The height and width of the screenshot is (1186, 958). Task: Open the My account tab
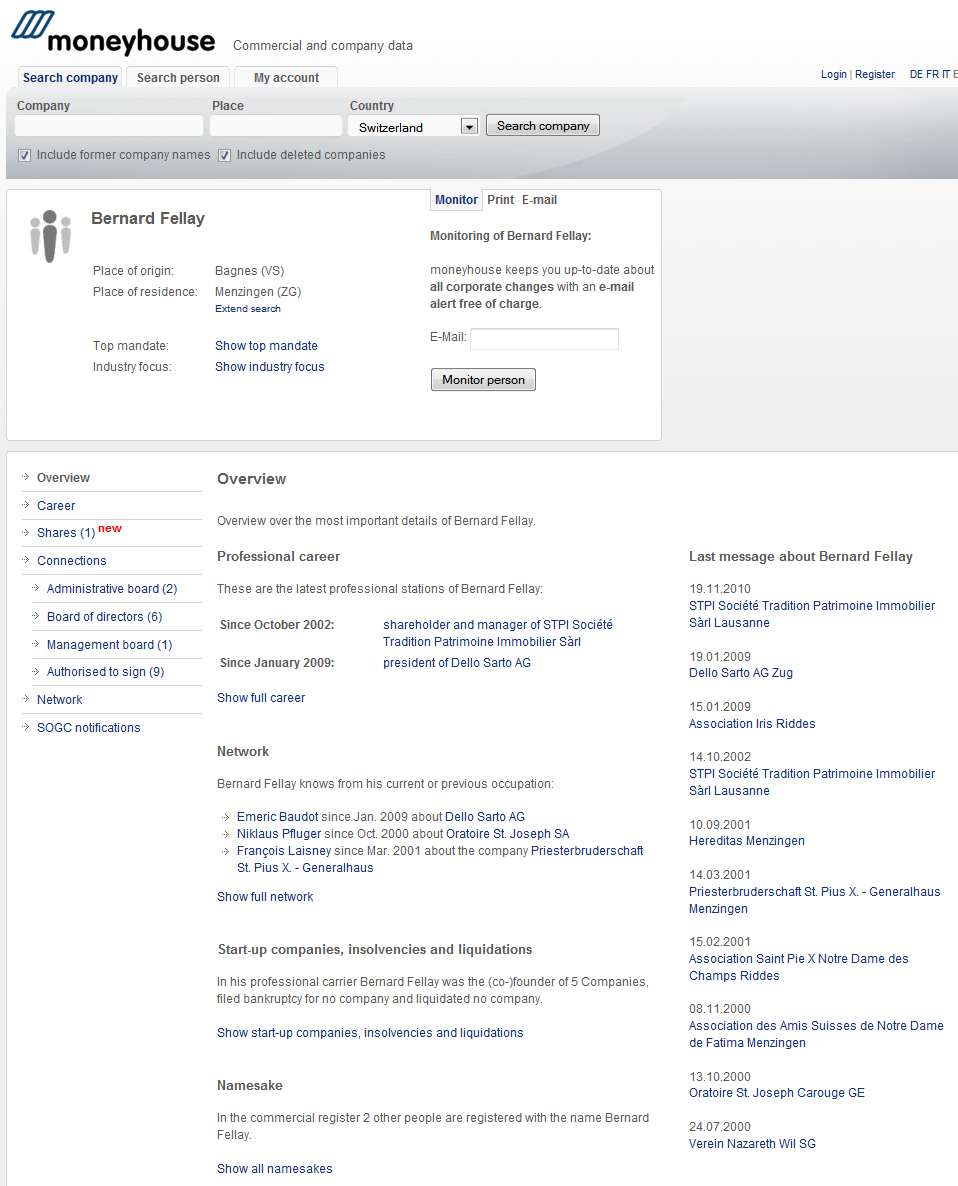(x=286, y=78)
